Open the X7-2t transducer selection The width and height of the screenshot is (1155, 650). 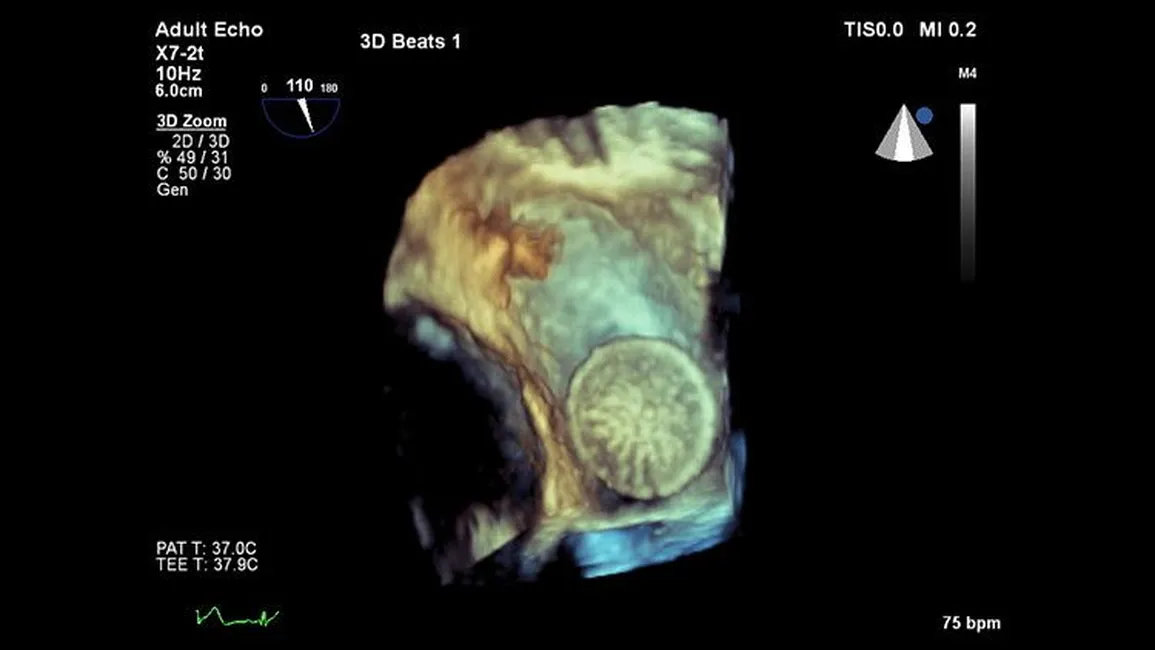[181, 56]
